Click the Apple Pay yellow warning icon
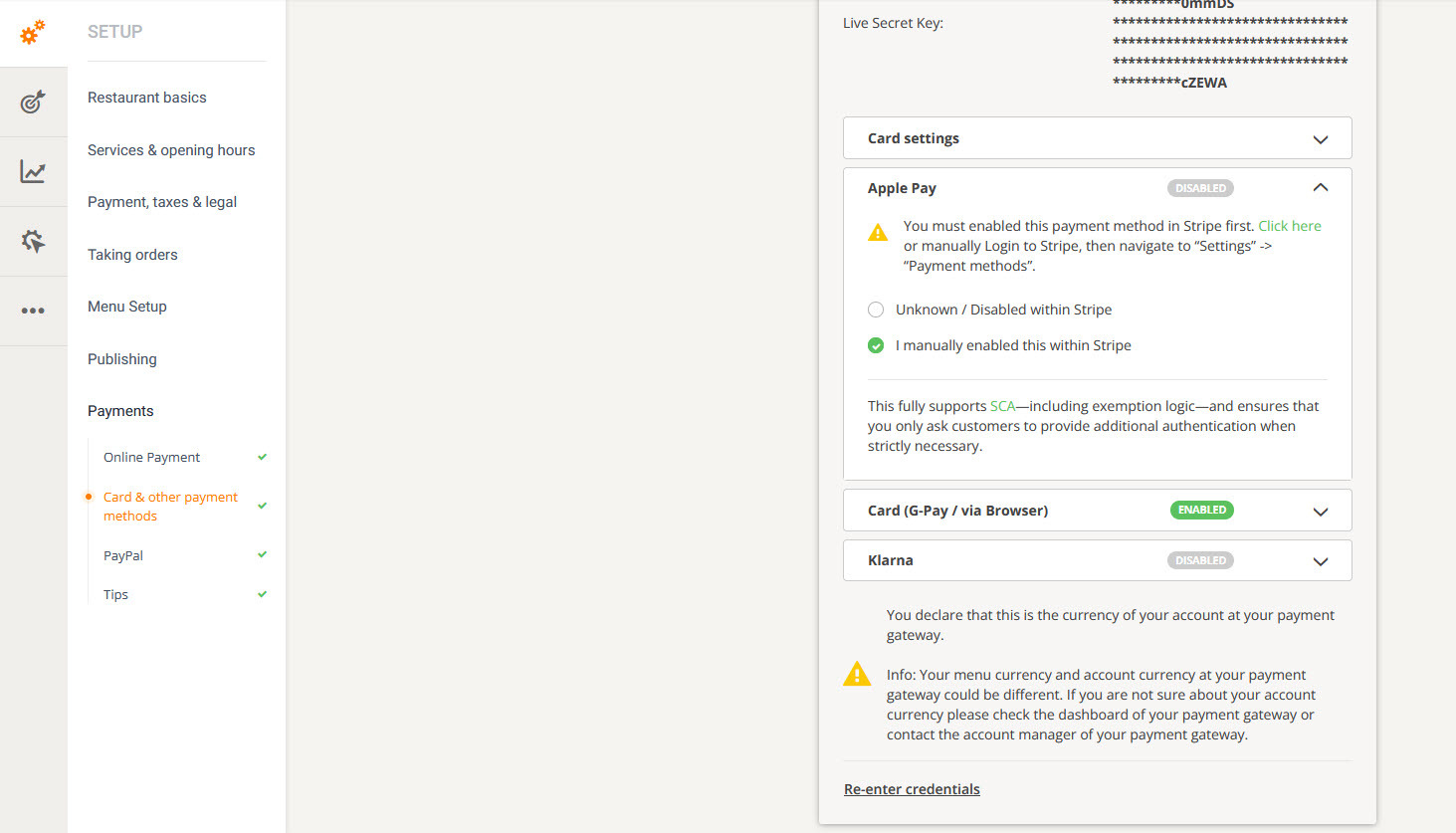The image size is (1456, 833). pyautogui.click(x=878, y=233)
